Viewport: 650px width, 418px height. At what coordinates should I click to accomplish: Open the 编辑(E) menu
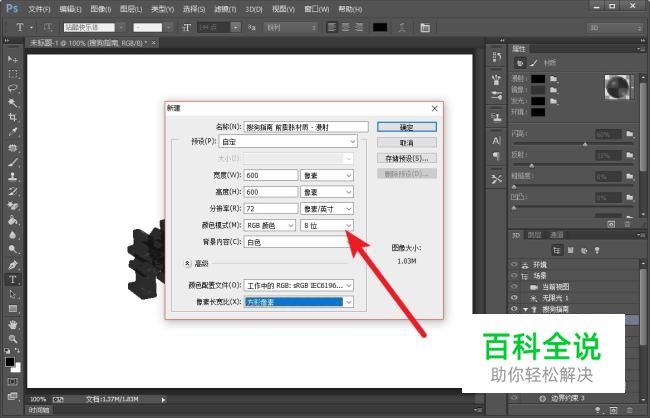tap(70, 9)
